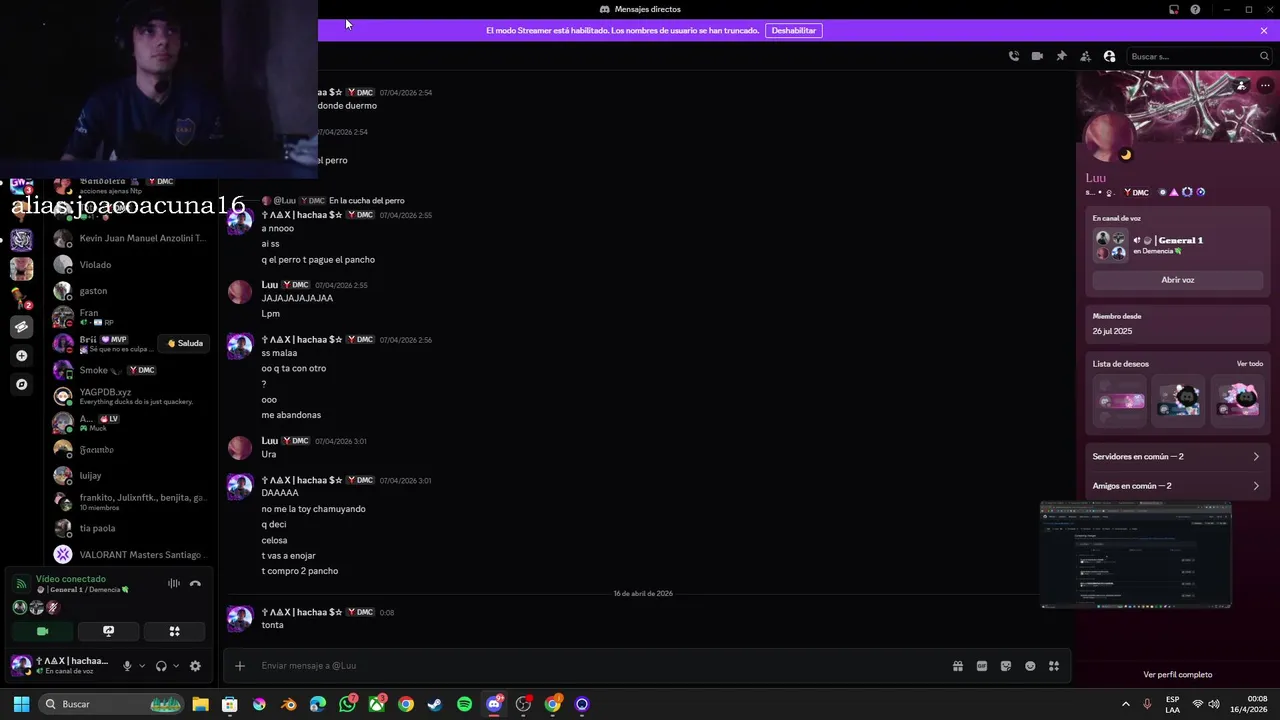Open direct message with gaston
This screenshot has width=1280, height=720.
point(131,291)
